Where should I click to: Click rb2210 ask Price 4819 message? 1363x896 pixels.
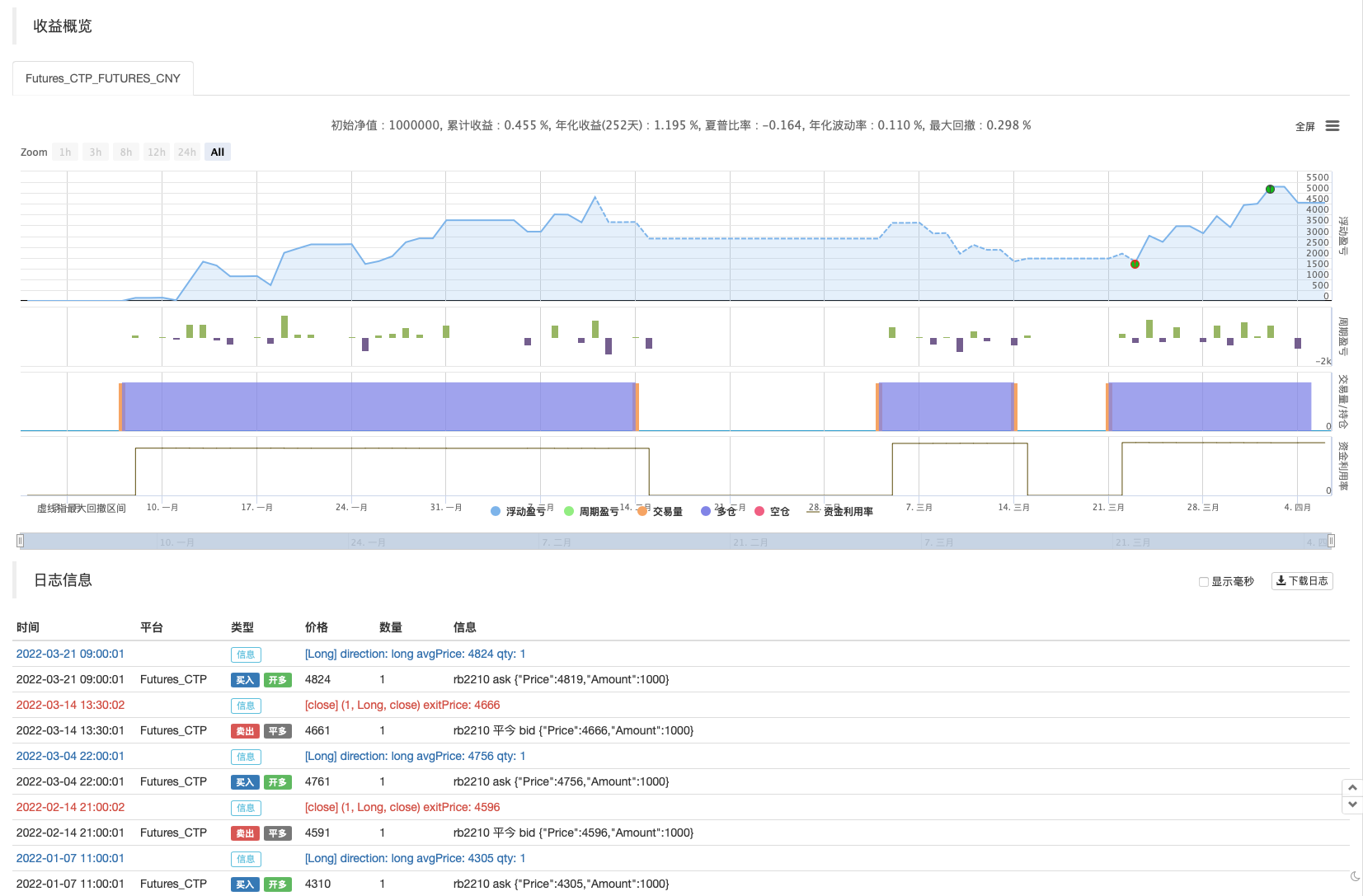pos(562,679)
